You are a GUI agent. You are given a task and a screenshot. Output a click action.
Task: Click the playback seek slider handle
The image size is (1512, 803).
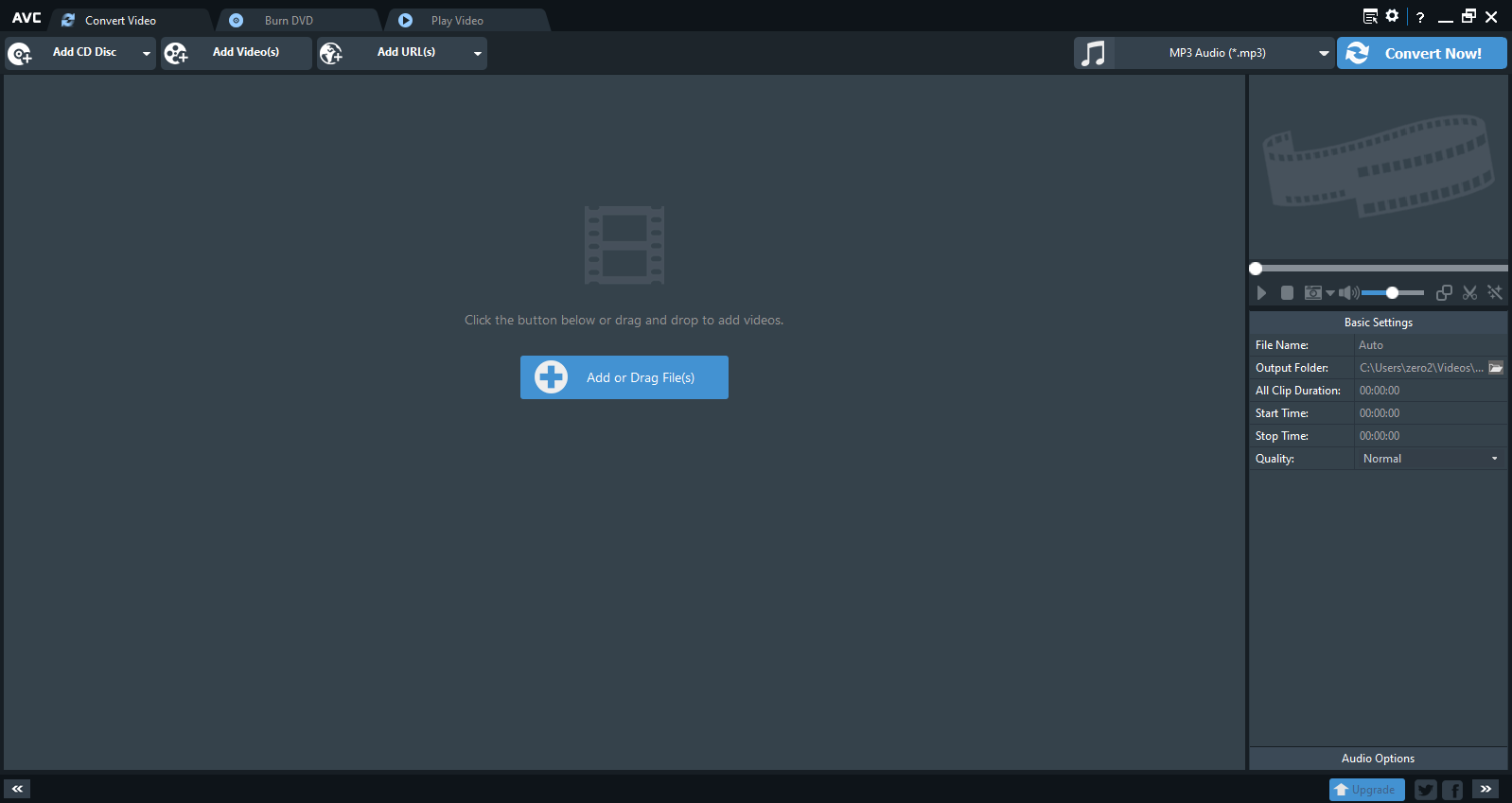point(1256,269)
